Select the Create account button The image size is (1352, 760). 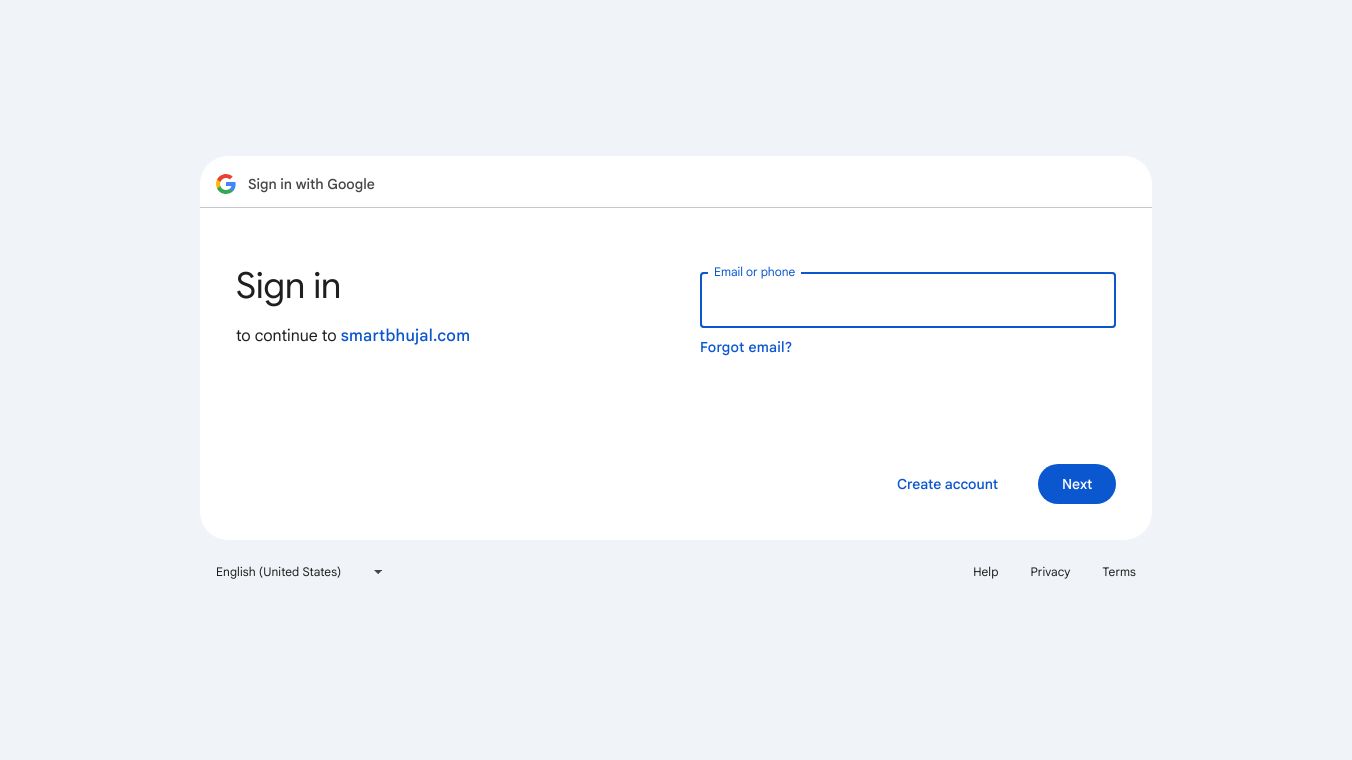coord(947,484)
